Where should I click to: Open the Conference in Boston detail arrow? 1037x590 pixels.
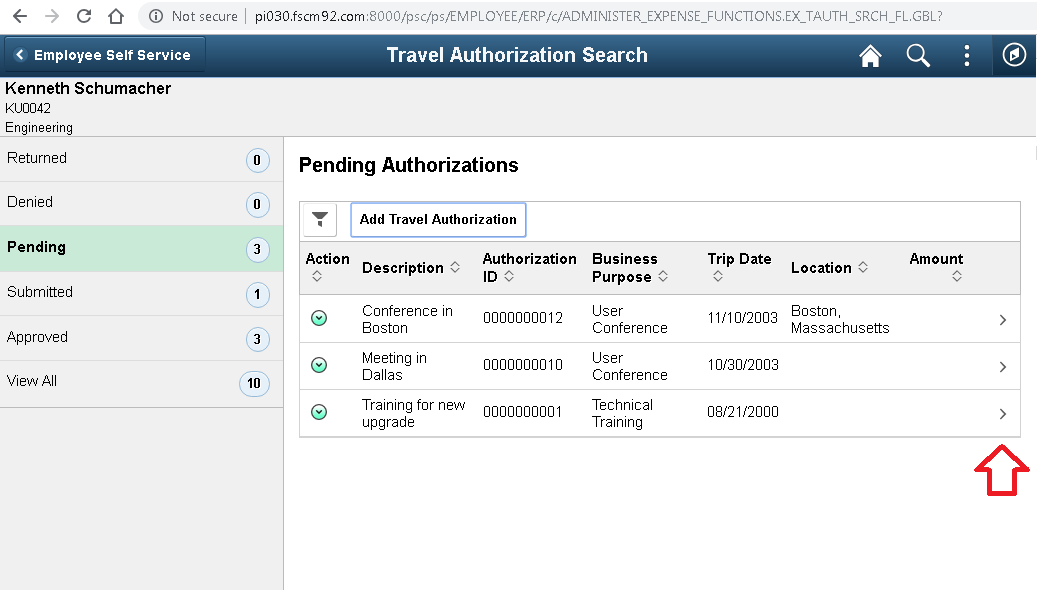click(1002, 318)
